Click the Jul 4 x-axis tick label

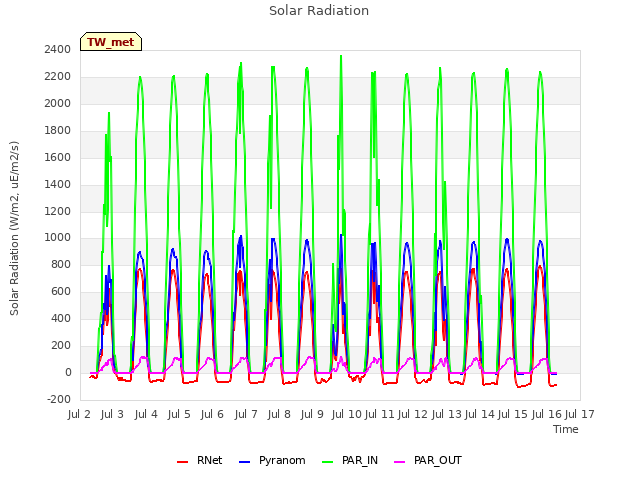[x=146, y=414]
